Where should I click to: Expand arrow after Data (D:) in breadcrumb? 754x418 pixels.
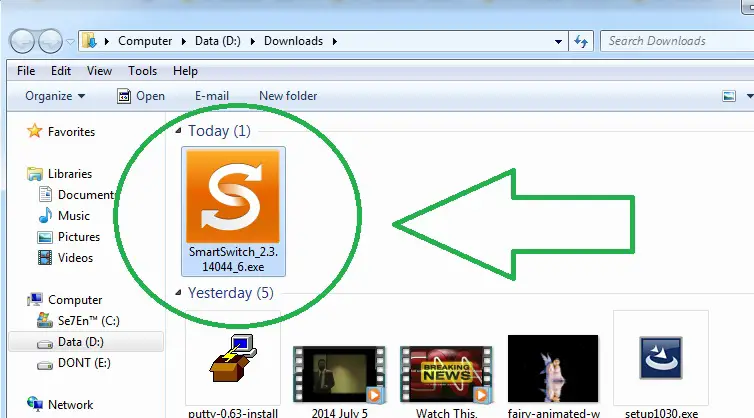tap(252, 41)
